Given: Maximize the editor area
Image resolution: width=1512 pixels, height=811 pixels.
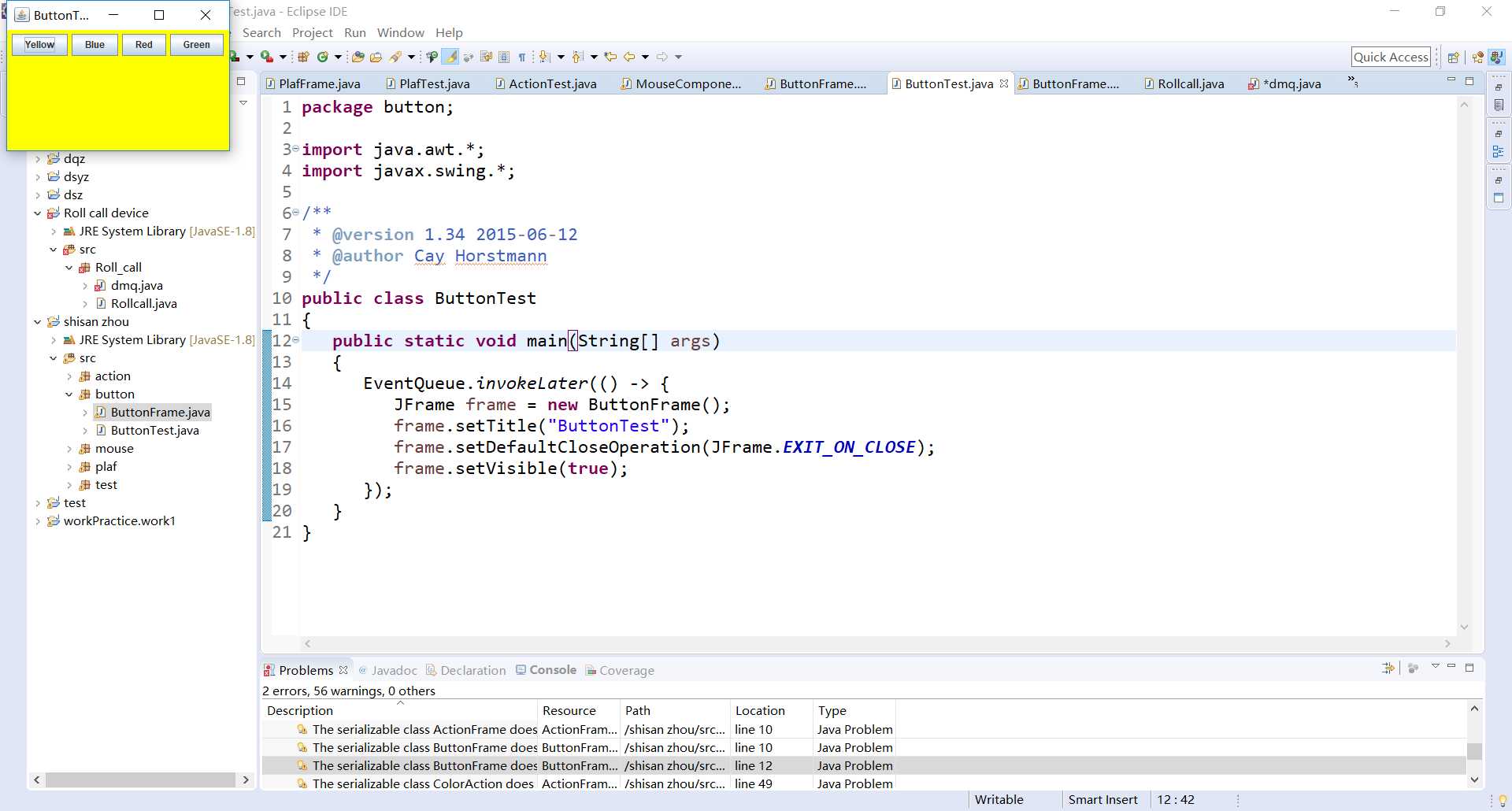Looking at the screenshot, I should [1469, 81].
